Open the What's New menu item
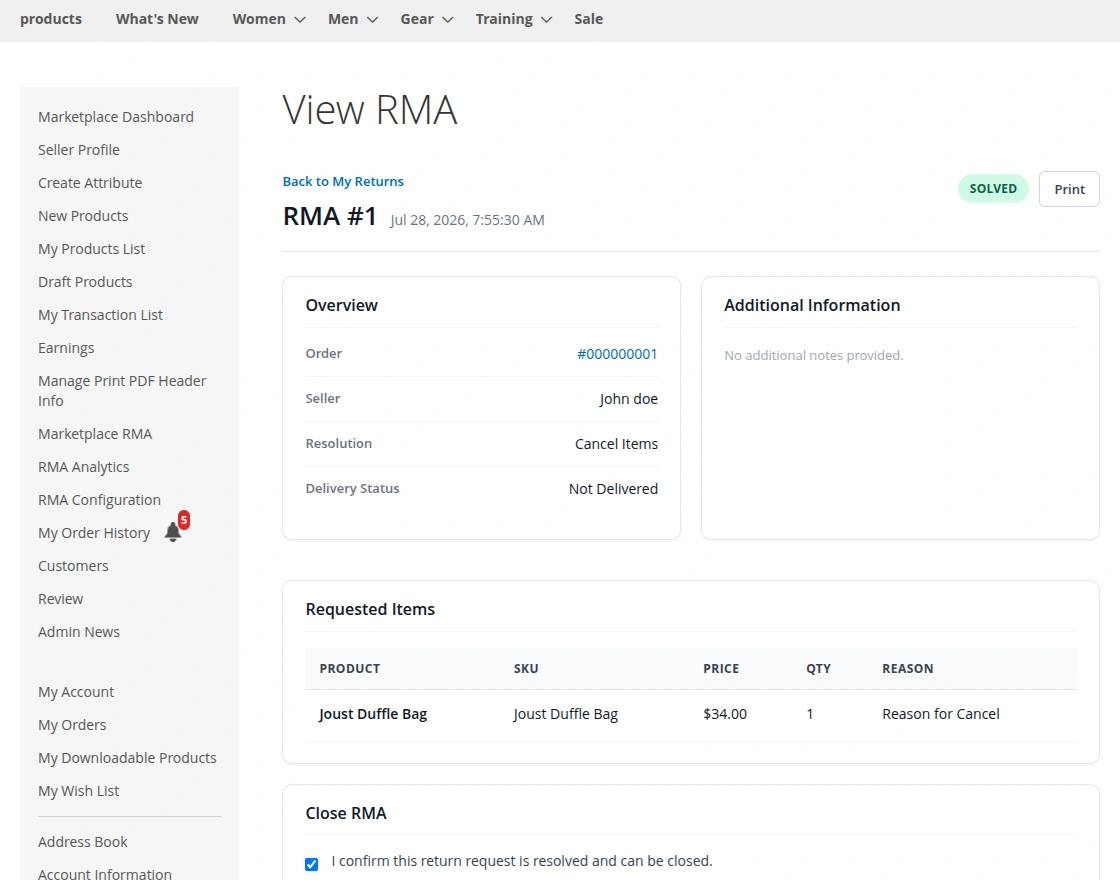This screenshot has height=880, width=1120. [x=157, y=19]
